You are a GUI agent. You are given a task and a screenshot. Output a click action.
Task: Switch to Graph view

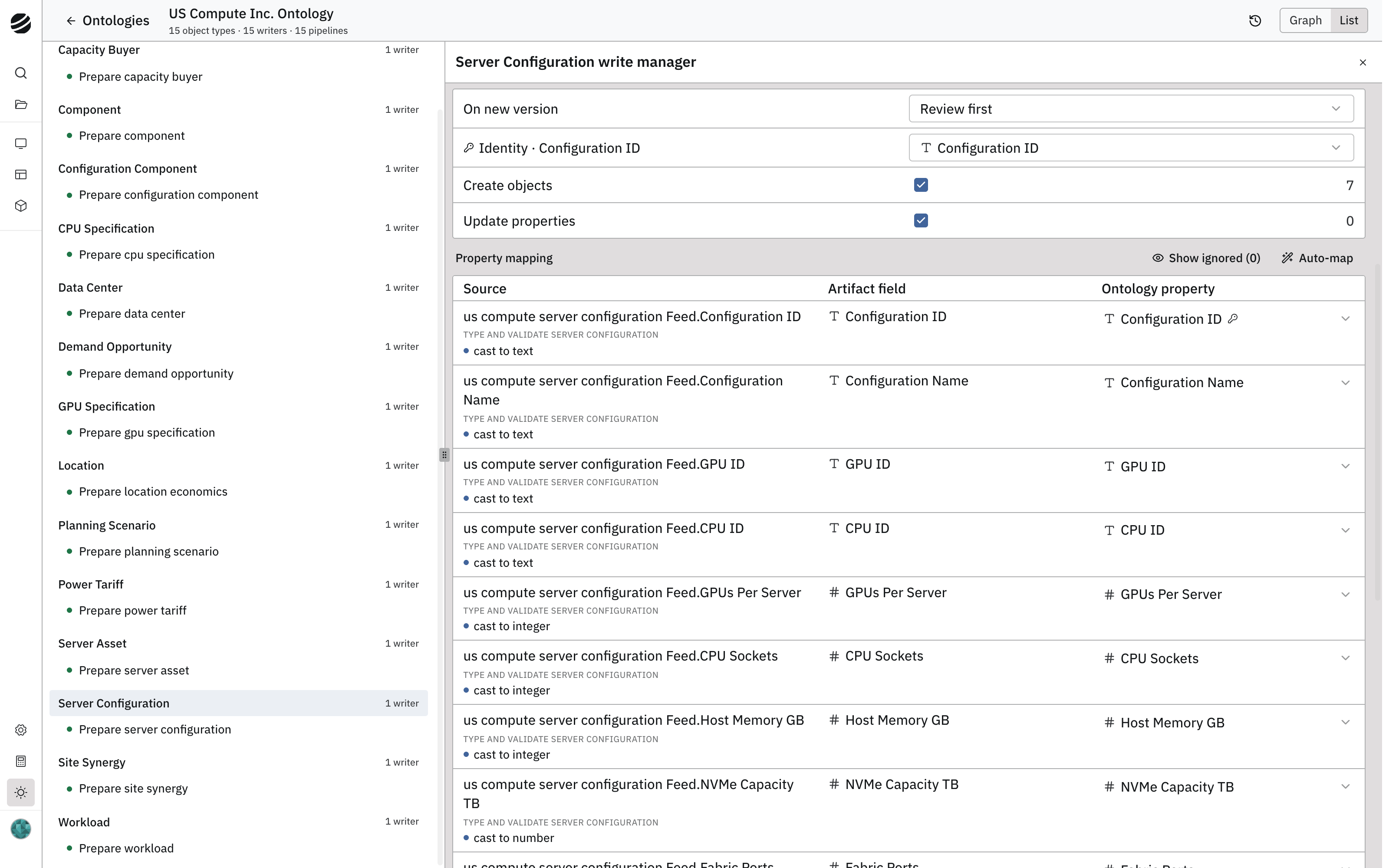pos(1305,21)
